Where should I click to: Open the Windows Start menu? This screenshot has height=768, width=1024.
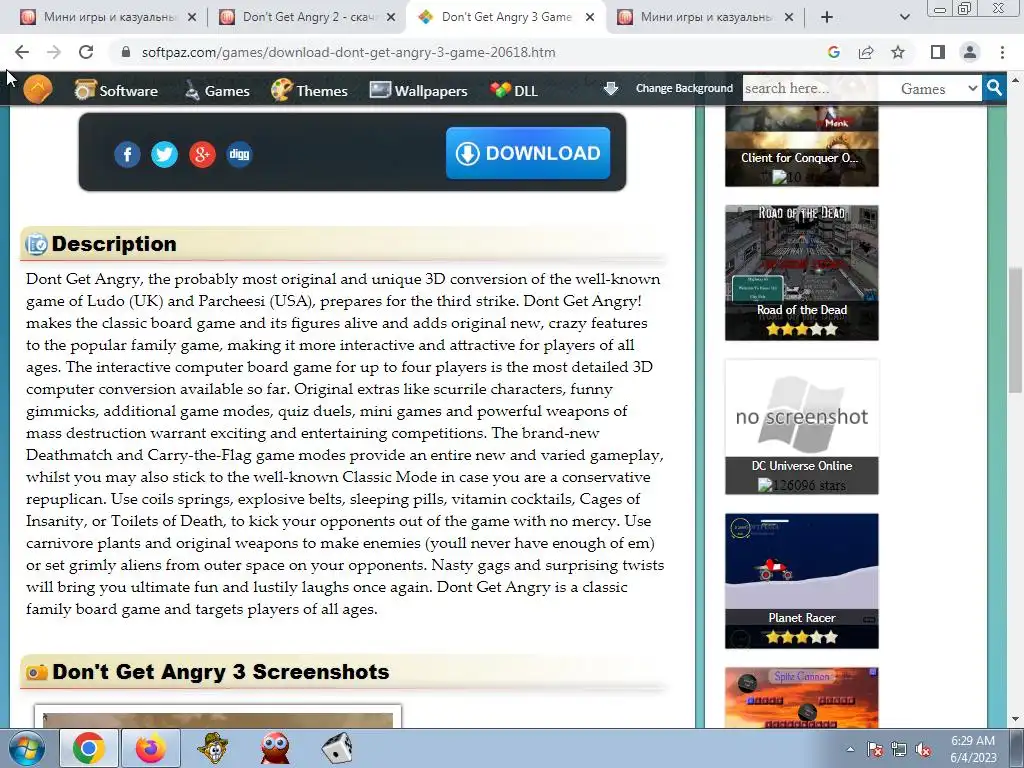[x=27, y=748]
